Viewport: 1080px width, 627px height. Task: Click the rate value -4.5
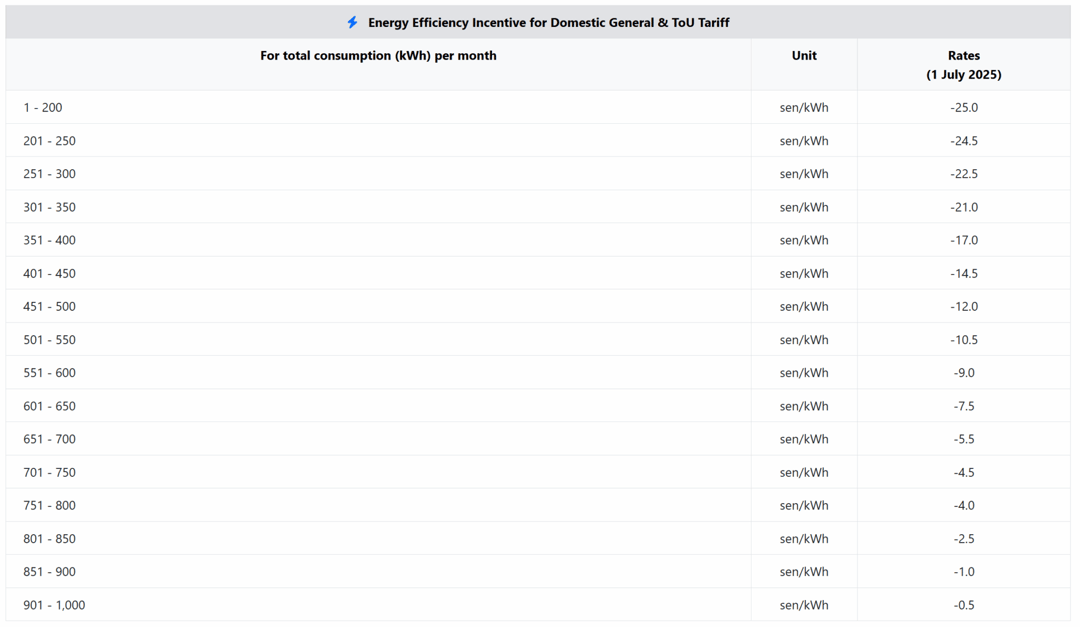pos(964,472)
